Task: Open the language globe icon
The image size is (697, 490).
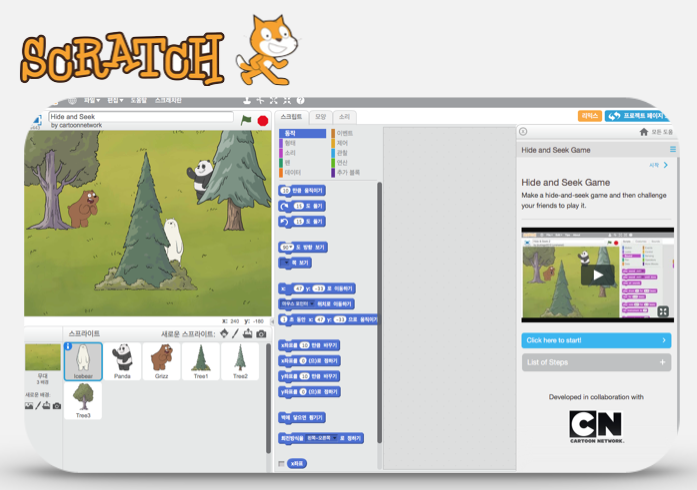Action: [x=72, y=101]
